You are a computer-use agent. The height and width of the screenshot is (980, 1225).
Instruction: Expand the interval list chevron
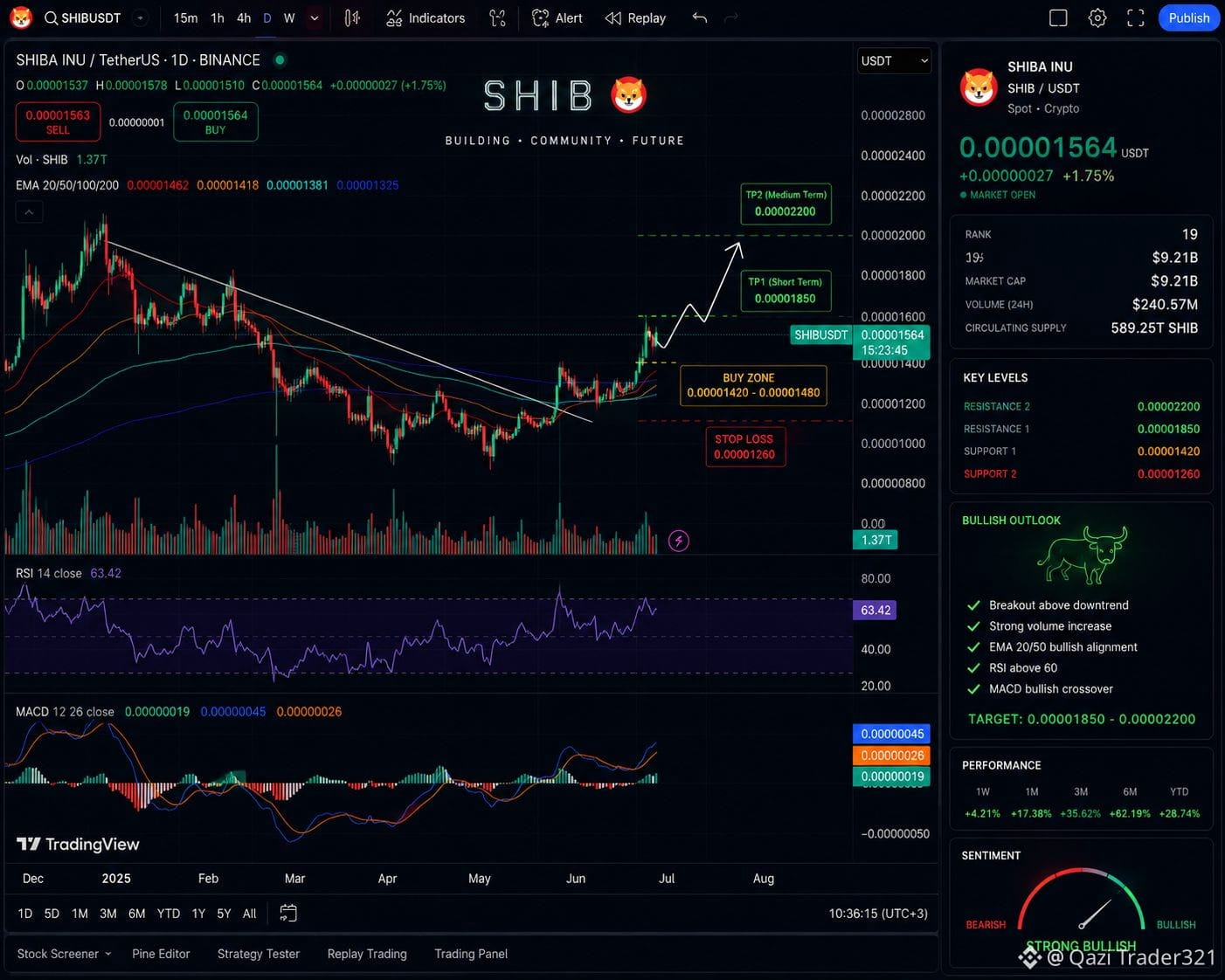click(315, 18)
